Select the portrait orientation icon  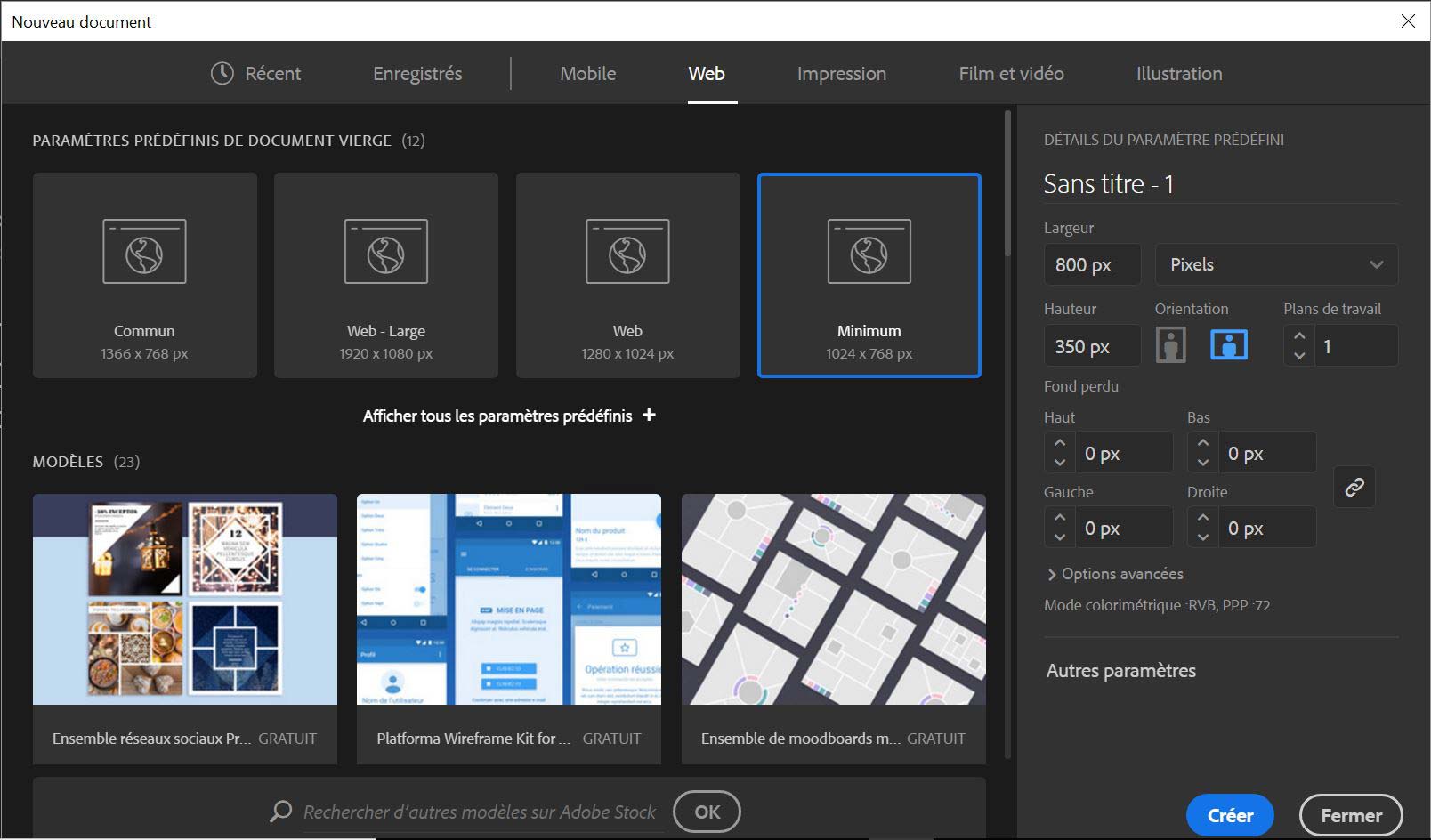1170,345
